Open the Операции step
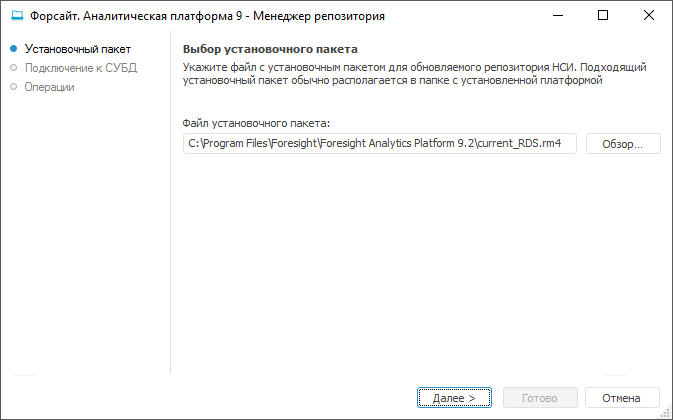The height and width of the screenshot is (420, 673). [x=49, y=87]
